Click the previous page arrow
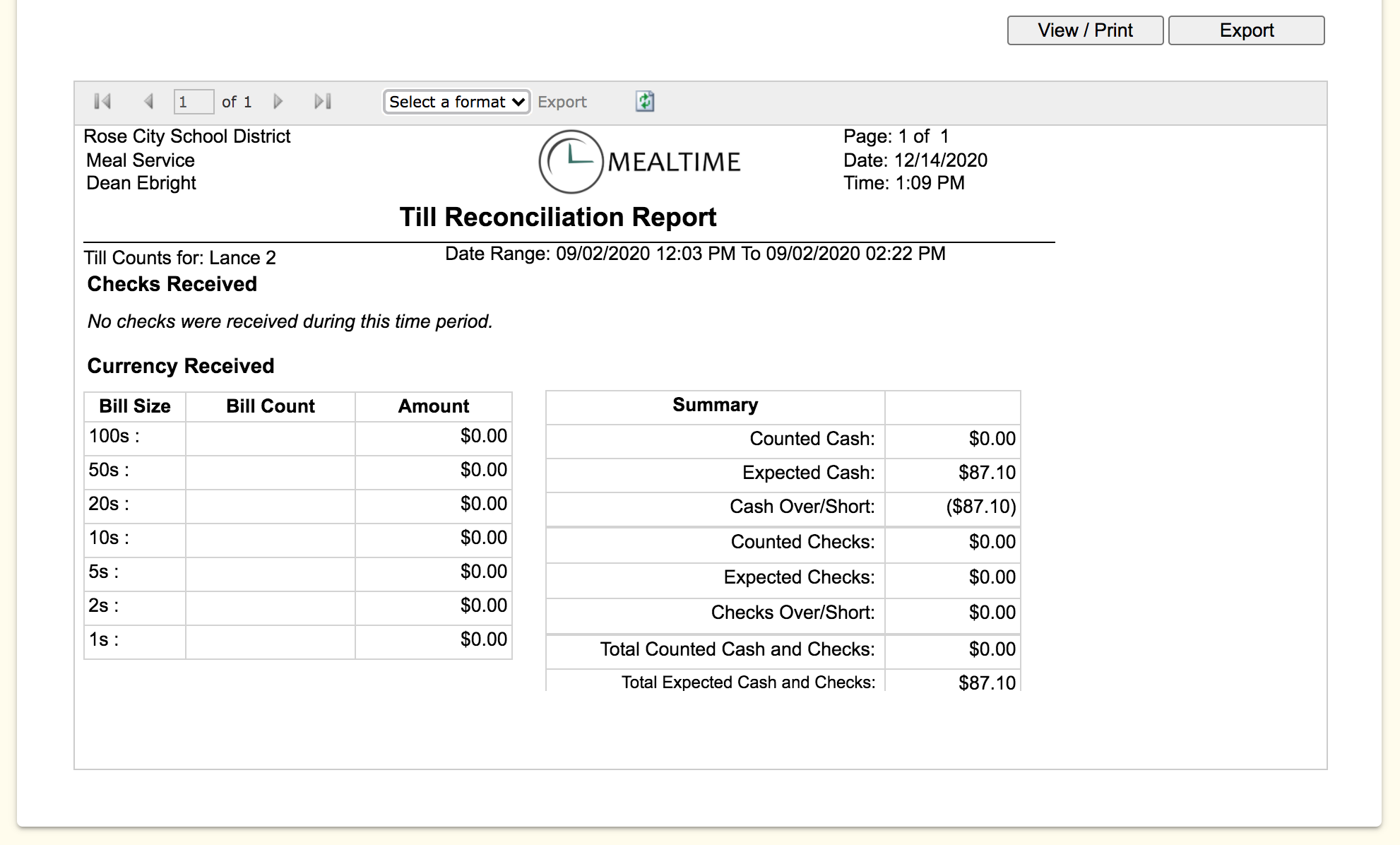Screen dimensions: 1400x845 point(148,102)
